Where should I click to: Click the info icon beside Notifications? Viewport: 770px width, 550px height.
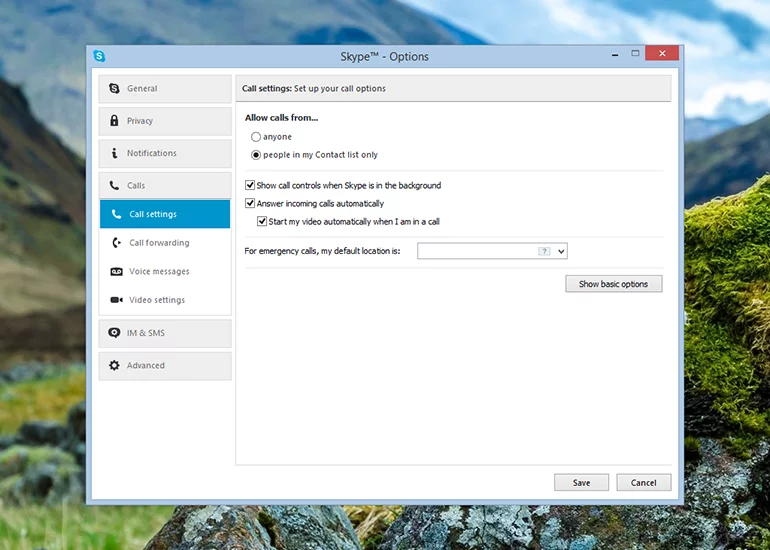pyautogui.click(x=114, y=153)
